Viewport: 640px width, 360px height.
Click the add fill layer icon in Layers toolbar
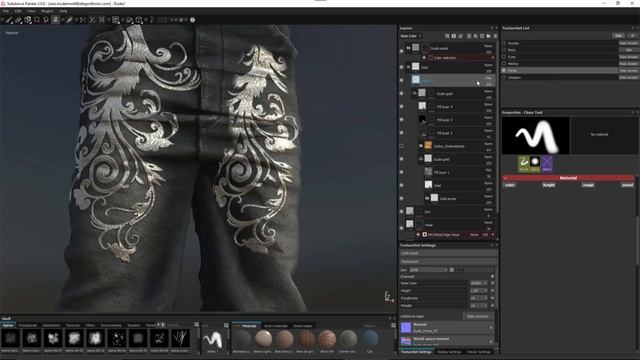click(x=476, y=36)
